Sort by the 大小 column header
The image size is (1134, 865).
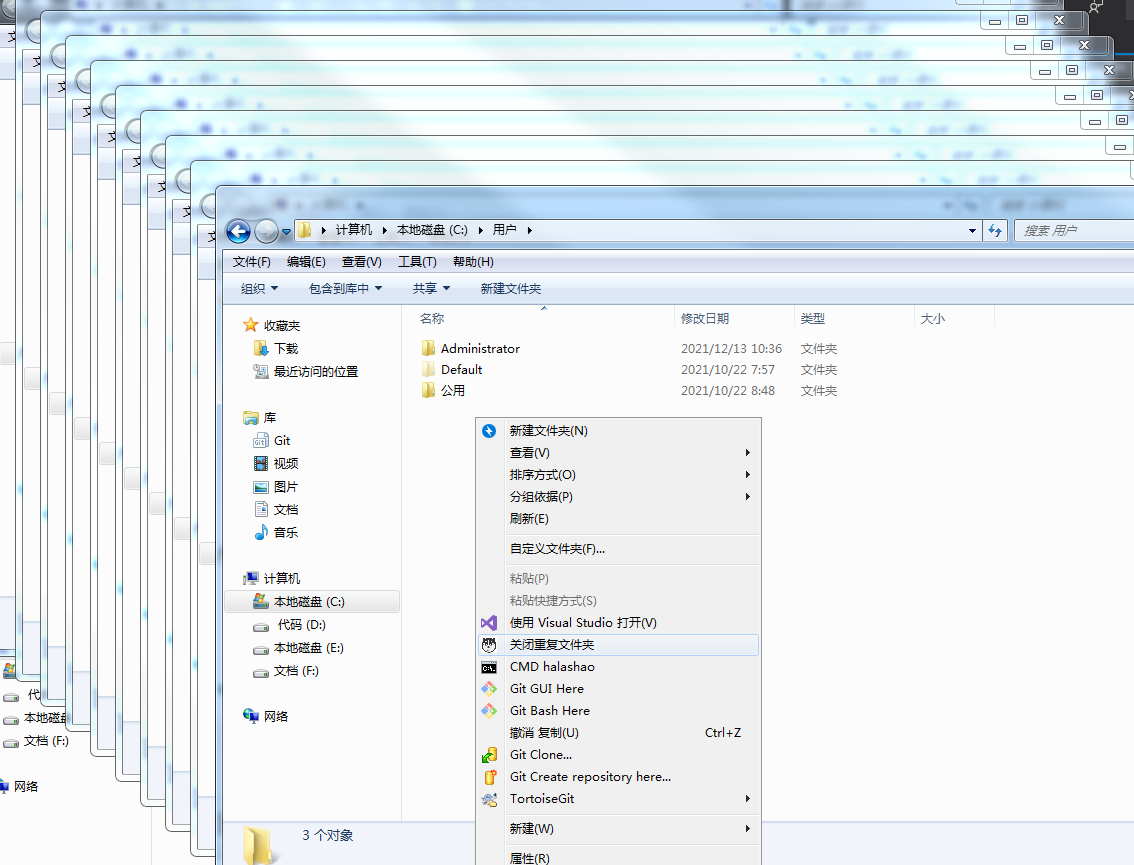[x=932, y=318]
